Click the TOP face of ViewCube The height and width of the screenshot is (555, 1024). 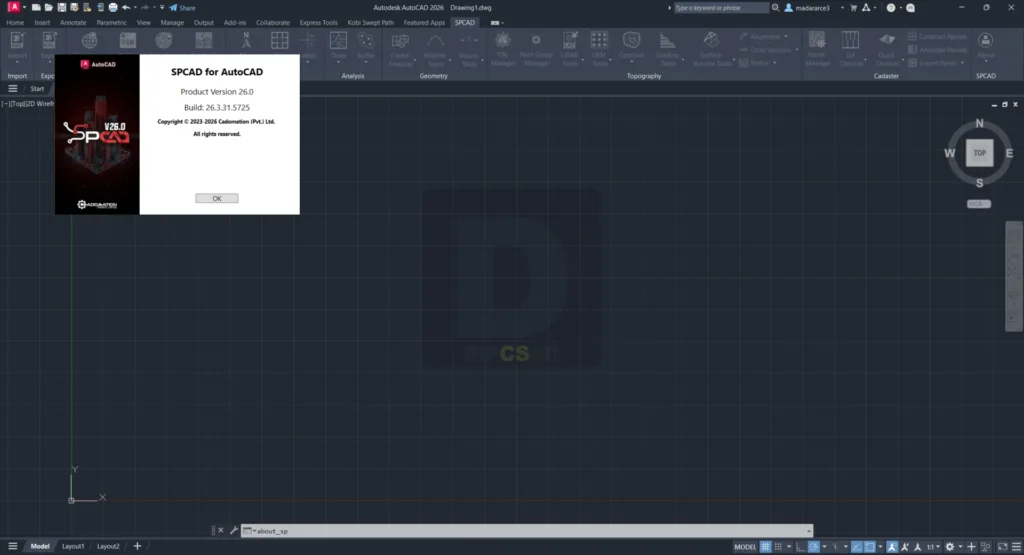[x=980, y=153]
